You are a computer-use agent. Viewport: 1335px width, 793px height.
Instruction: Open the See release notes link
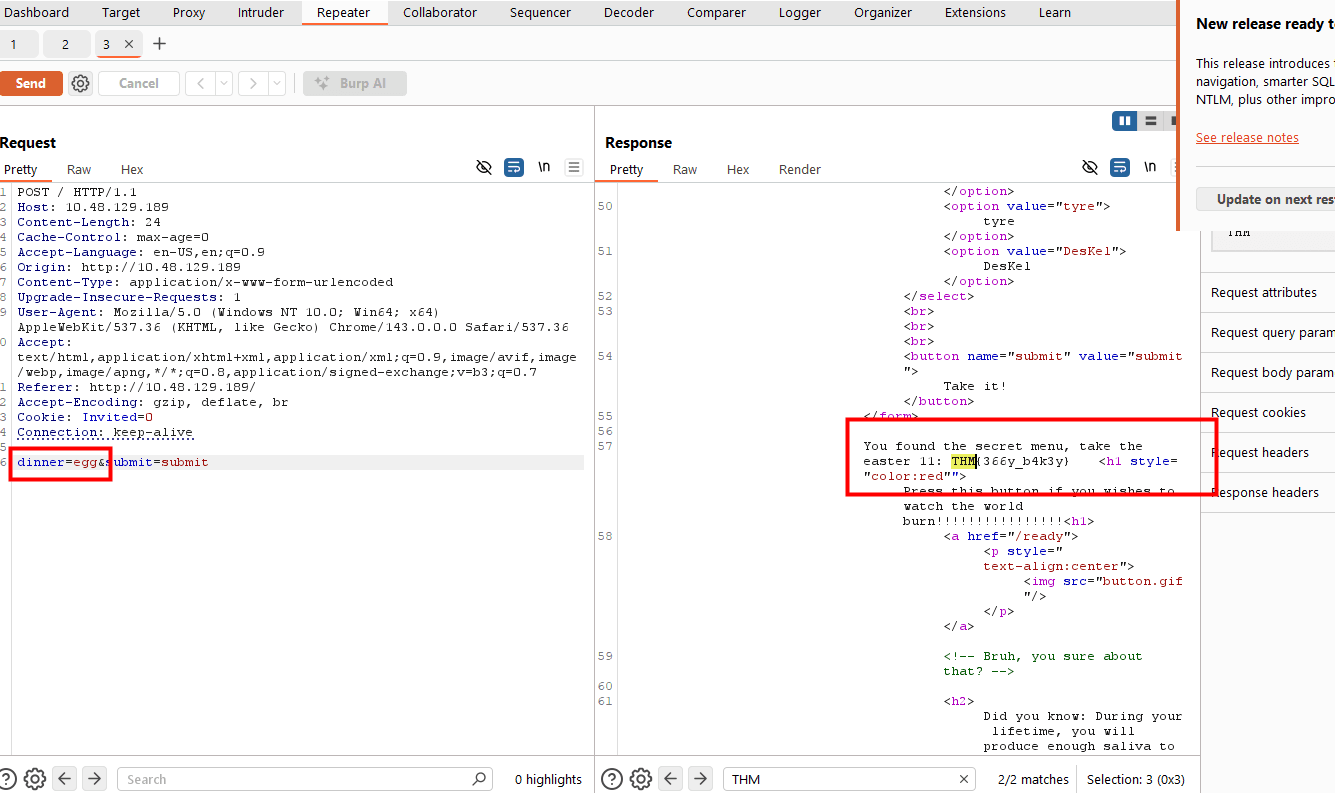(1247, 138)
